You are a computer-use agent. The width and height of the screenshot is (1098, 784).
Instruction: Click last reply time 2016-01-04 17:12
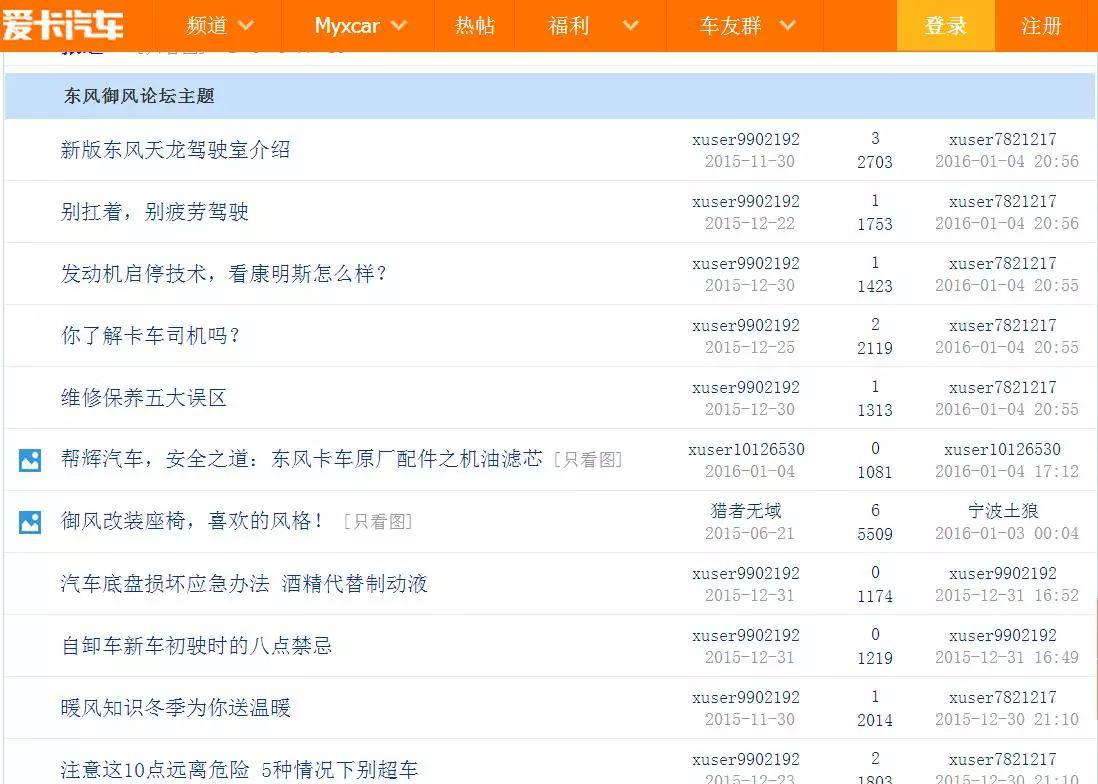[1007, 471]
